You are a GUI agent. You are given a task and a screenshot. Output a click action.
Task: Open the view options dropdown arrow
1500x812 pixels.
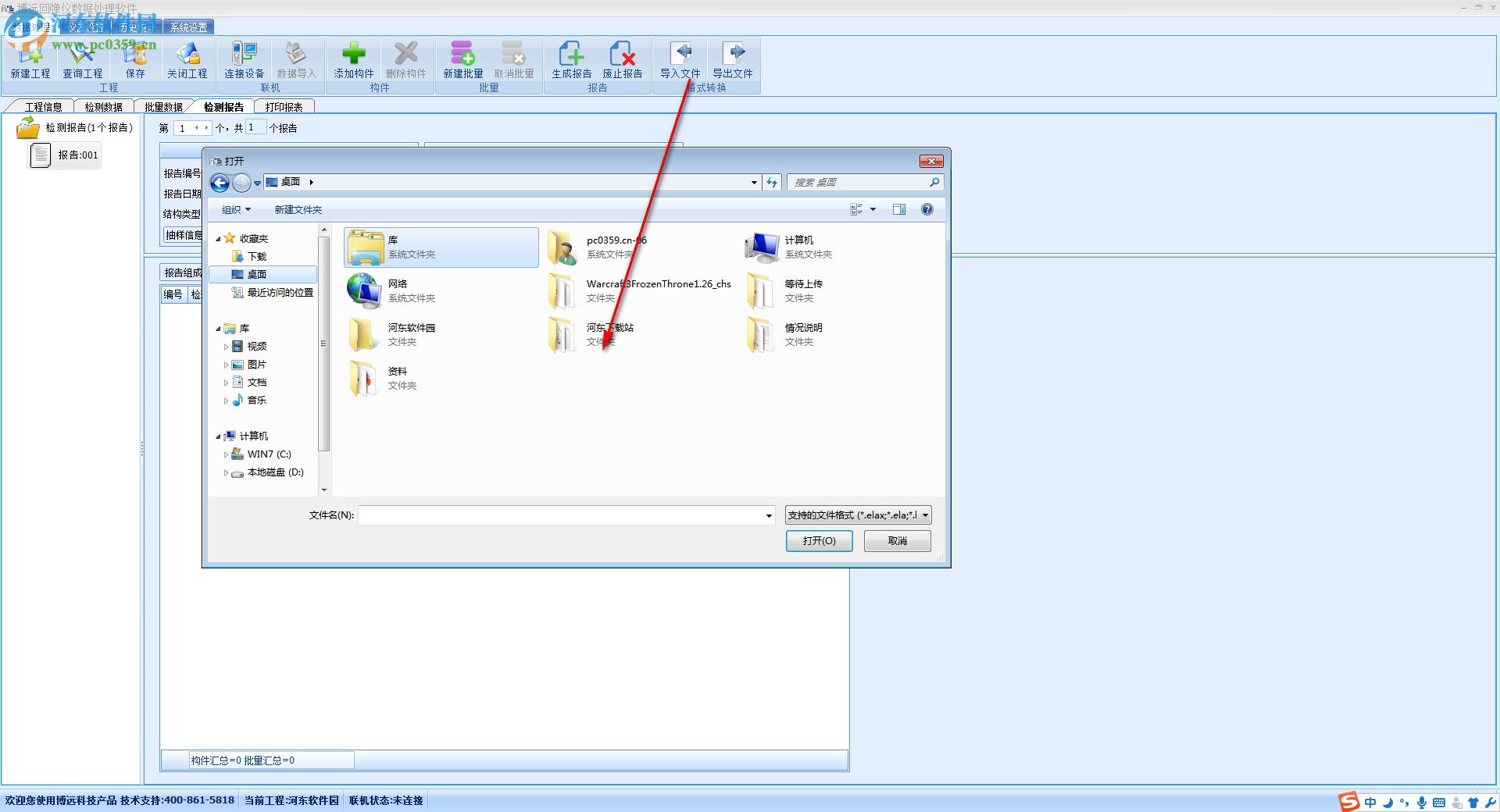click(873, 209)
